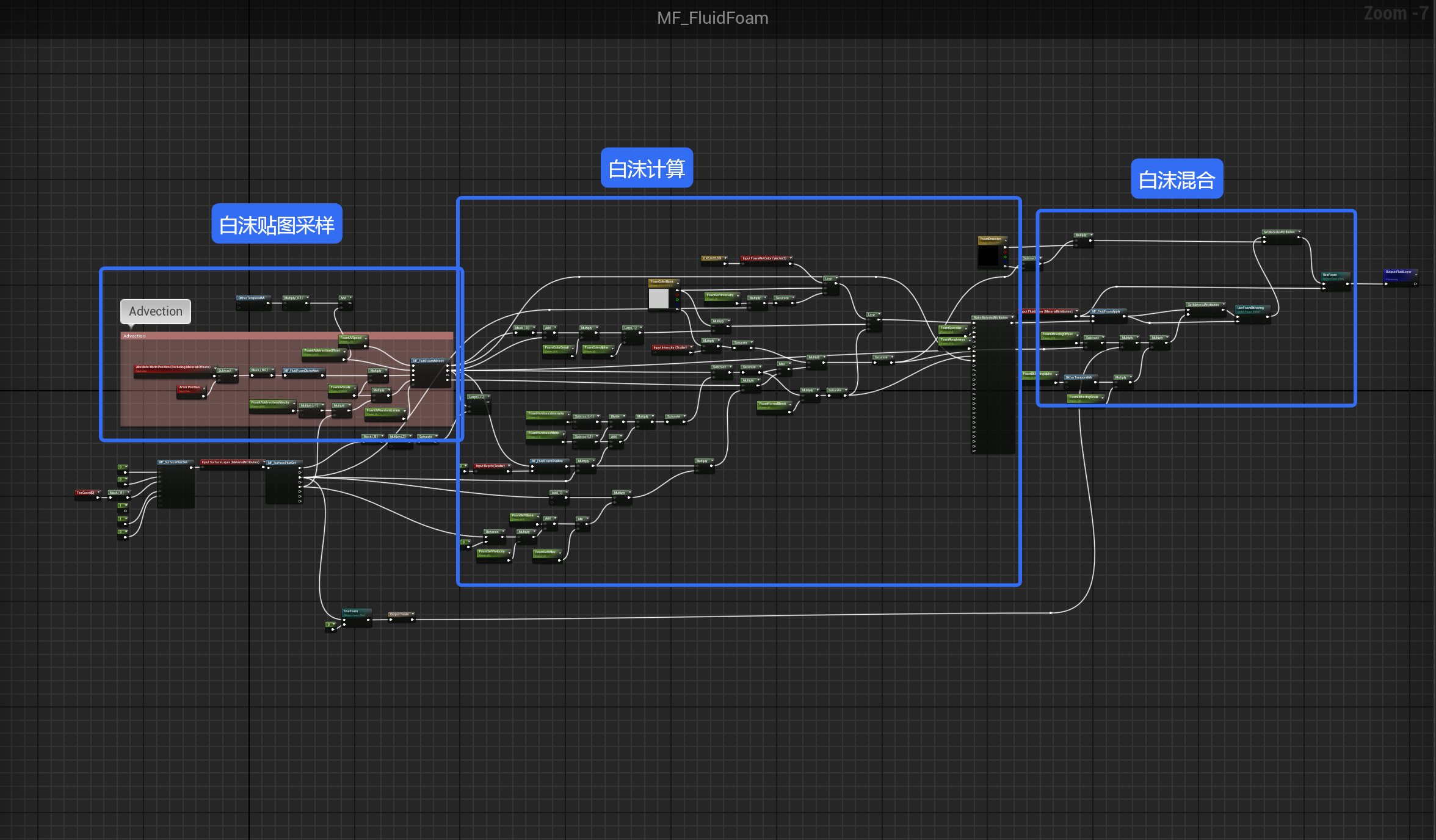Click the Advection comment bubble

[156, 311]
